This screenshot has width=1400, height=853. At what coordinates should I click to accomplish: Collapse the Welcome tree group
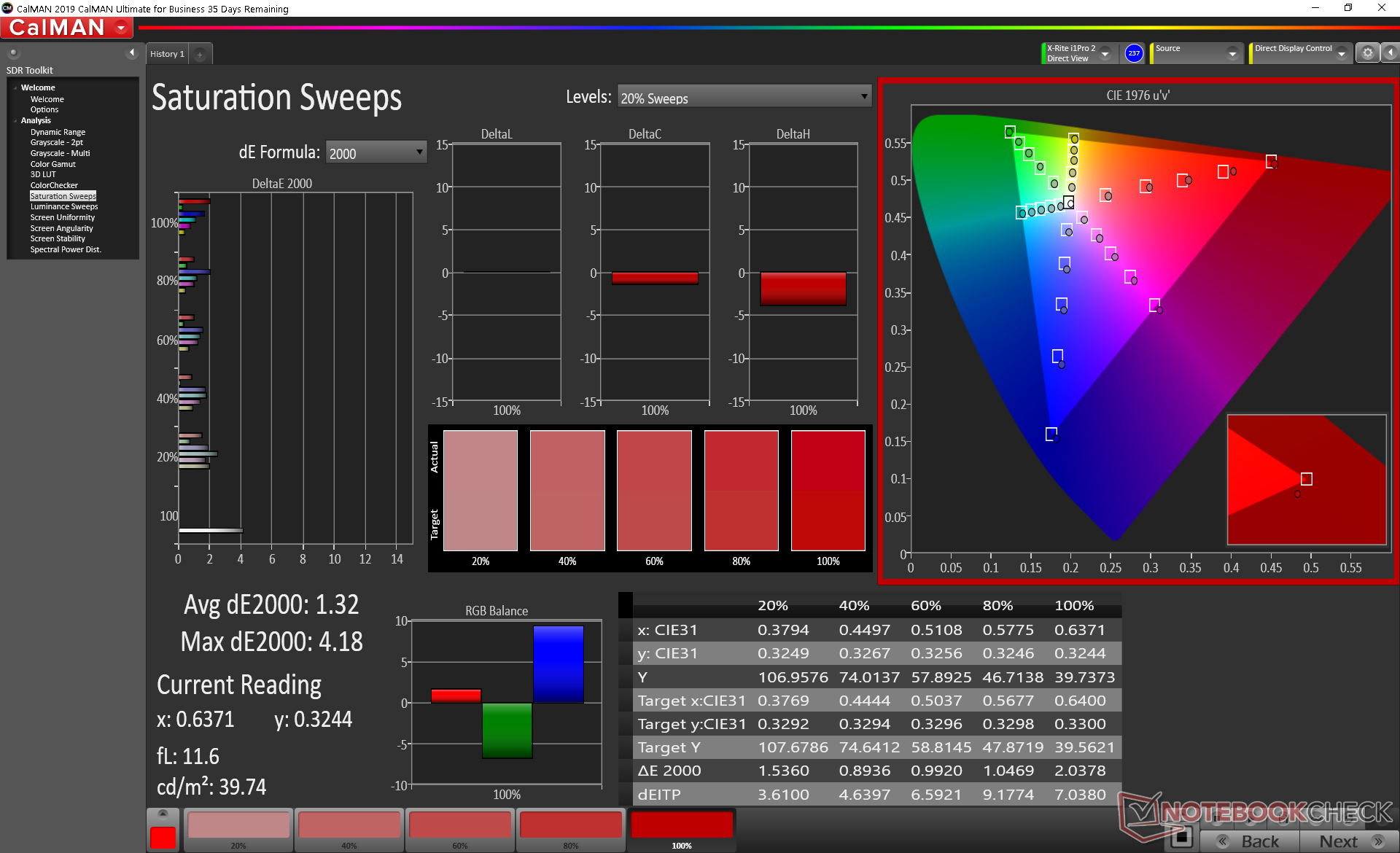tap(15, 88)
